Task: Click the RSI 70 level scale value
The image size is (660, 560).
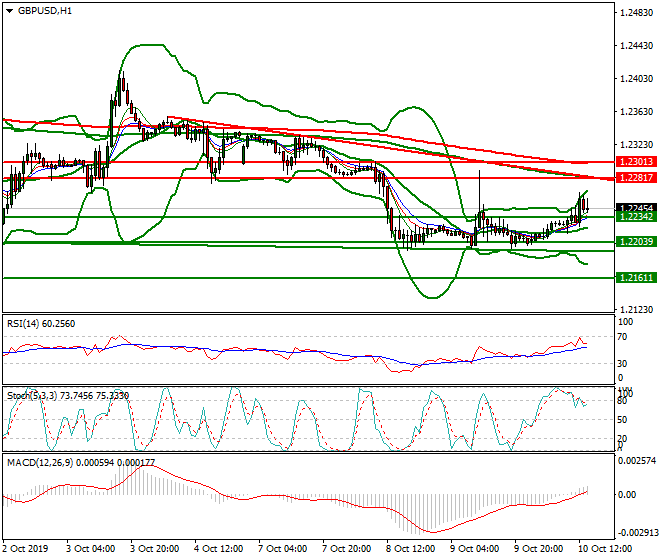Action: (626, 338)
